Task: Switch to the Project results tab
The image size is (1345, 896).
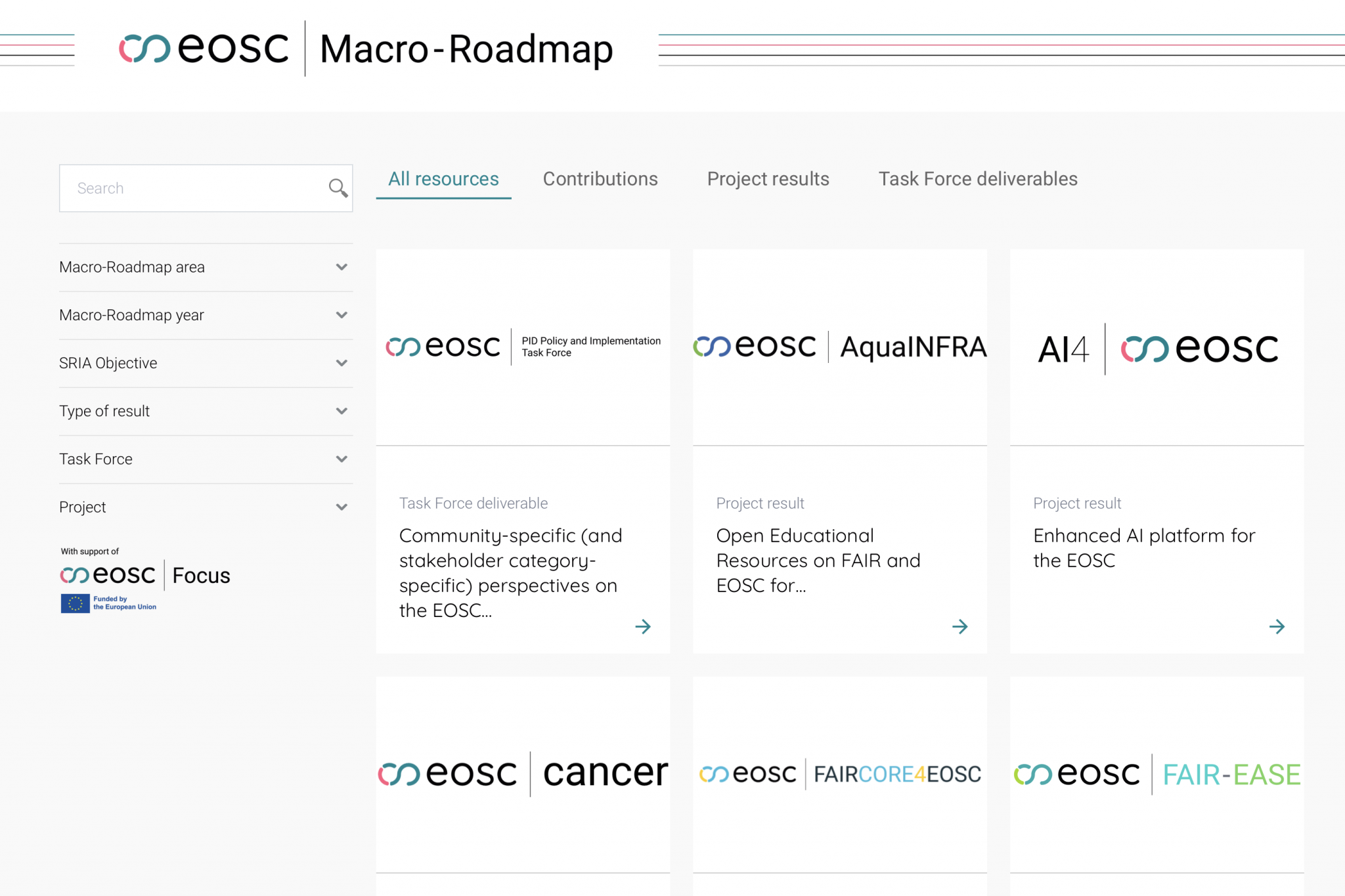Action: (x=768, y=179)
